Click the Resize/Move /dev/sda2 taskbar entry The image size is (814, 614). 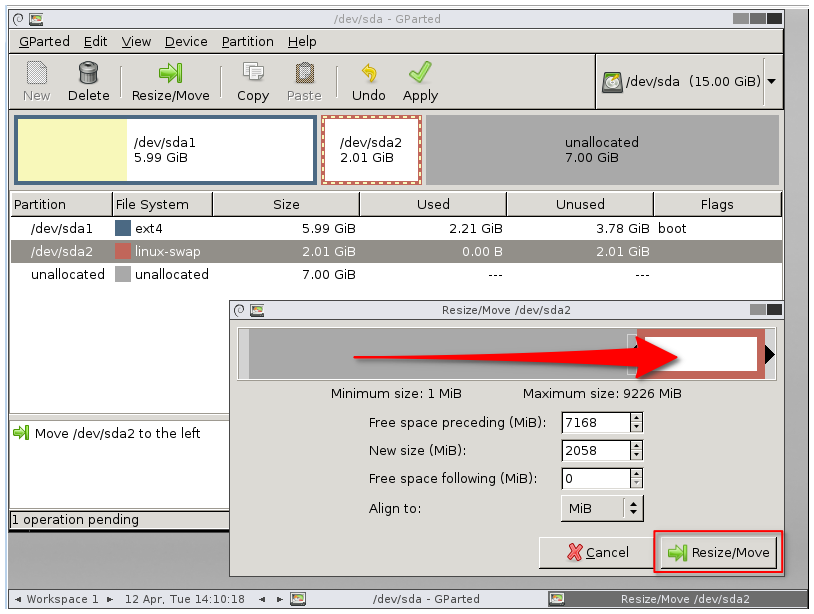pos(678,599)
